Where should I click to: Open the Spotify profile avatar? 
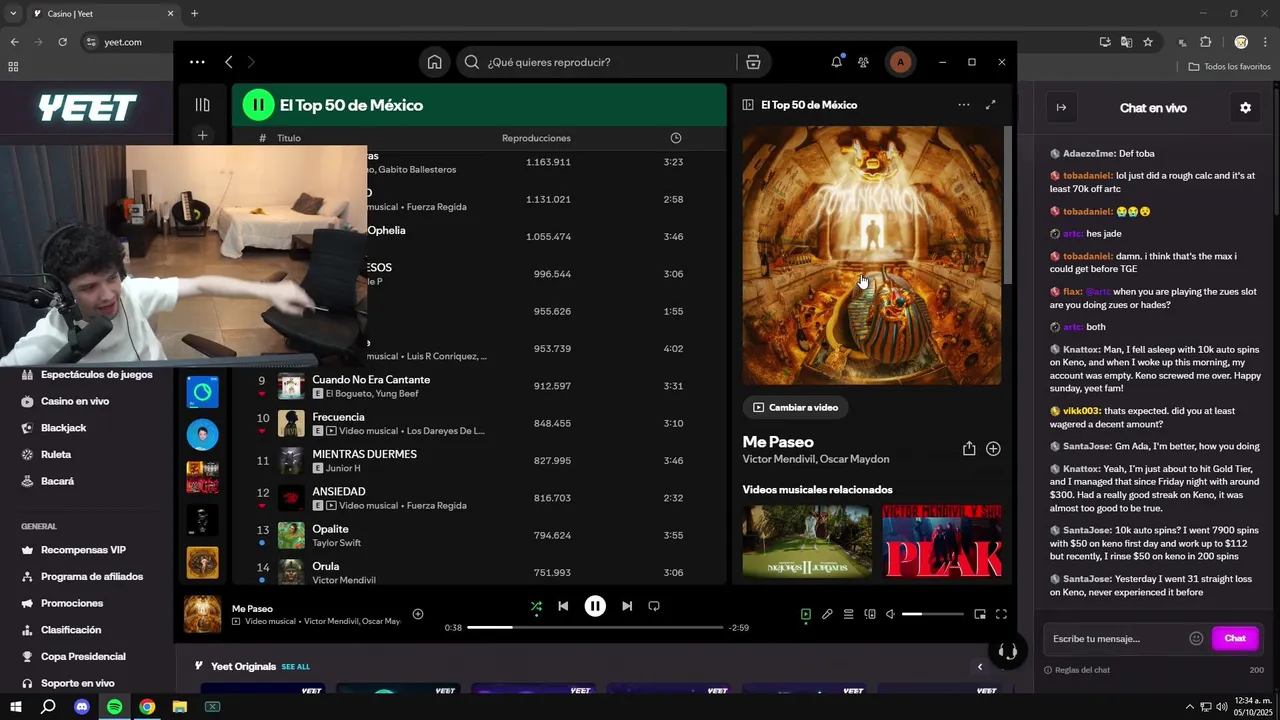[x=900, y=62]
